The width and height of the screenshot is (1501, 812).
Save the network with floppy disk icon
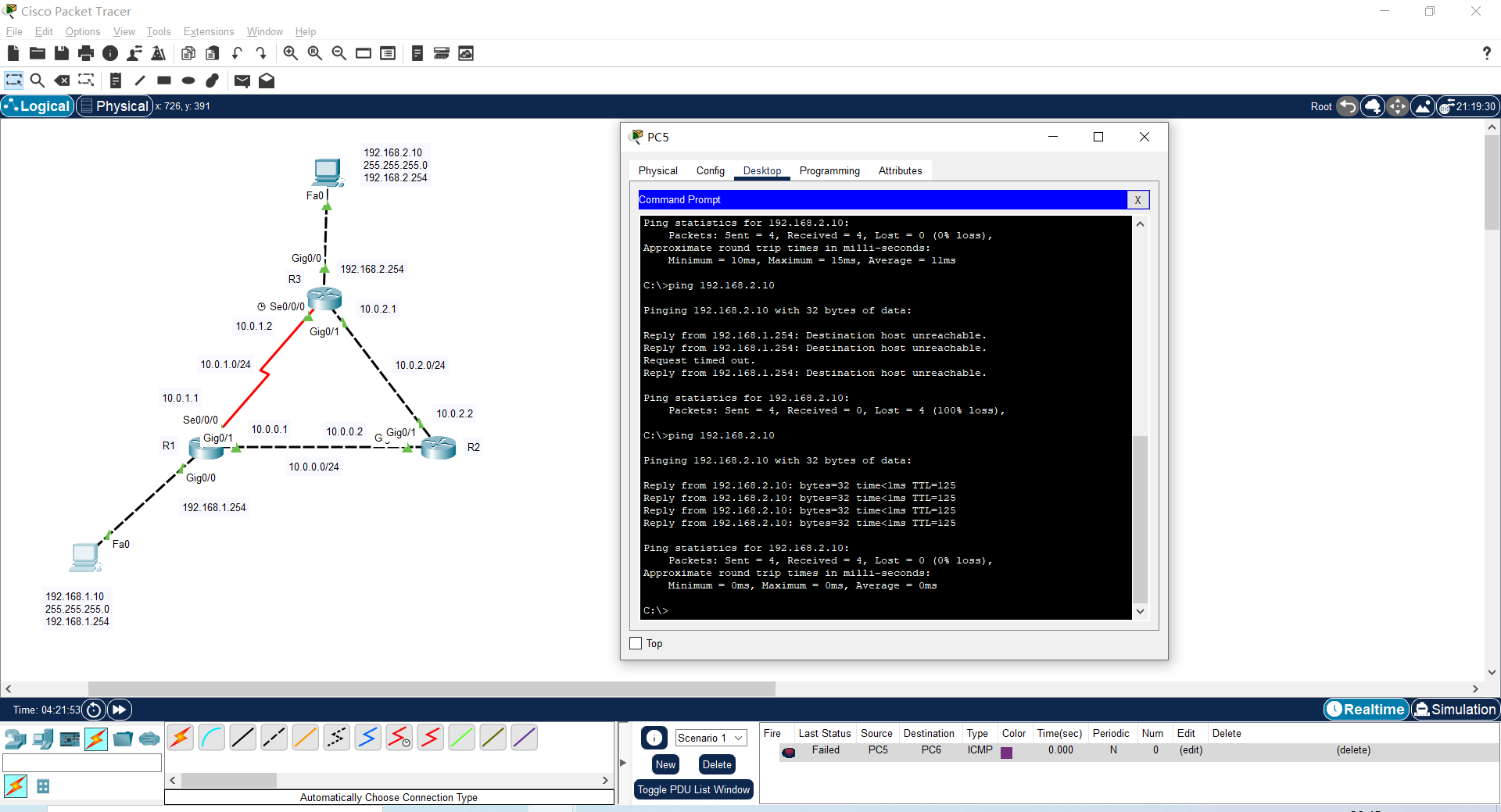pyautogui.click(x=62, y=53)
